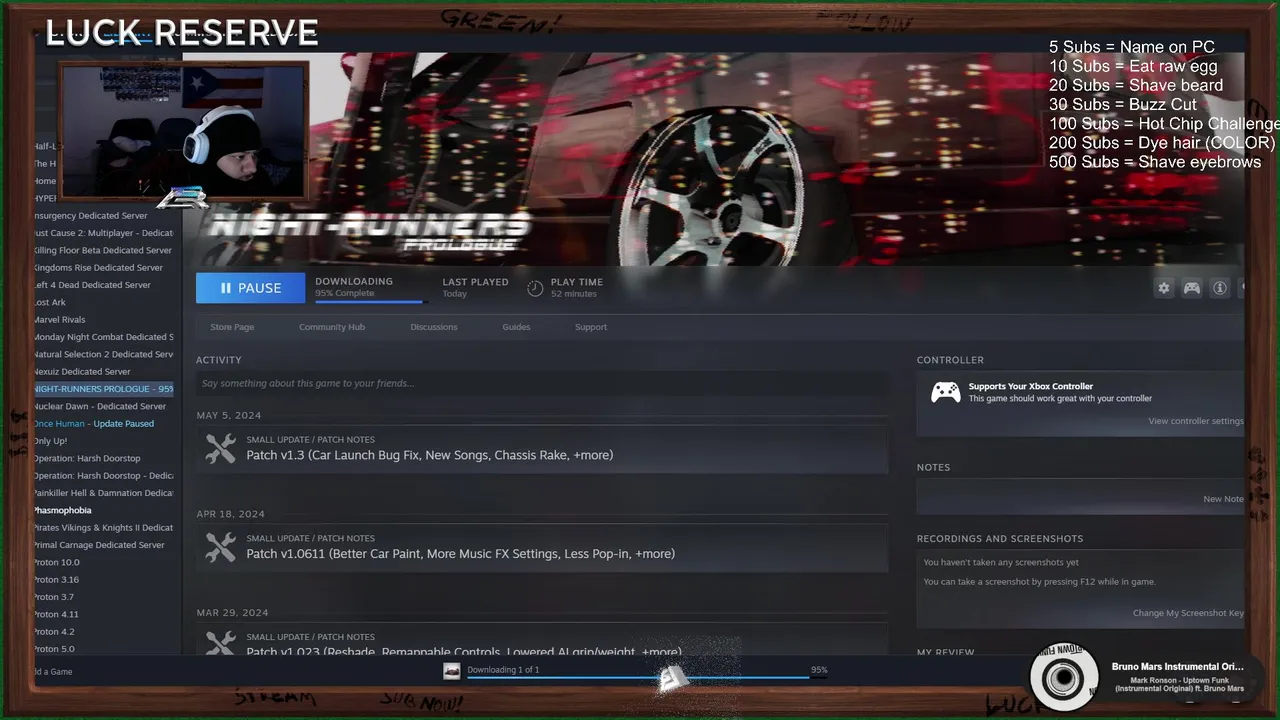Click the spinning record music widget
1280x720 pixels.
(1064, 678)
